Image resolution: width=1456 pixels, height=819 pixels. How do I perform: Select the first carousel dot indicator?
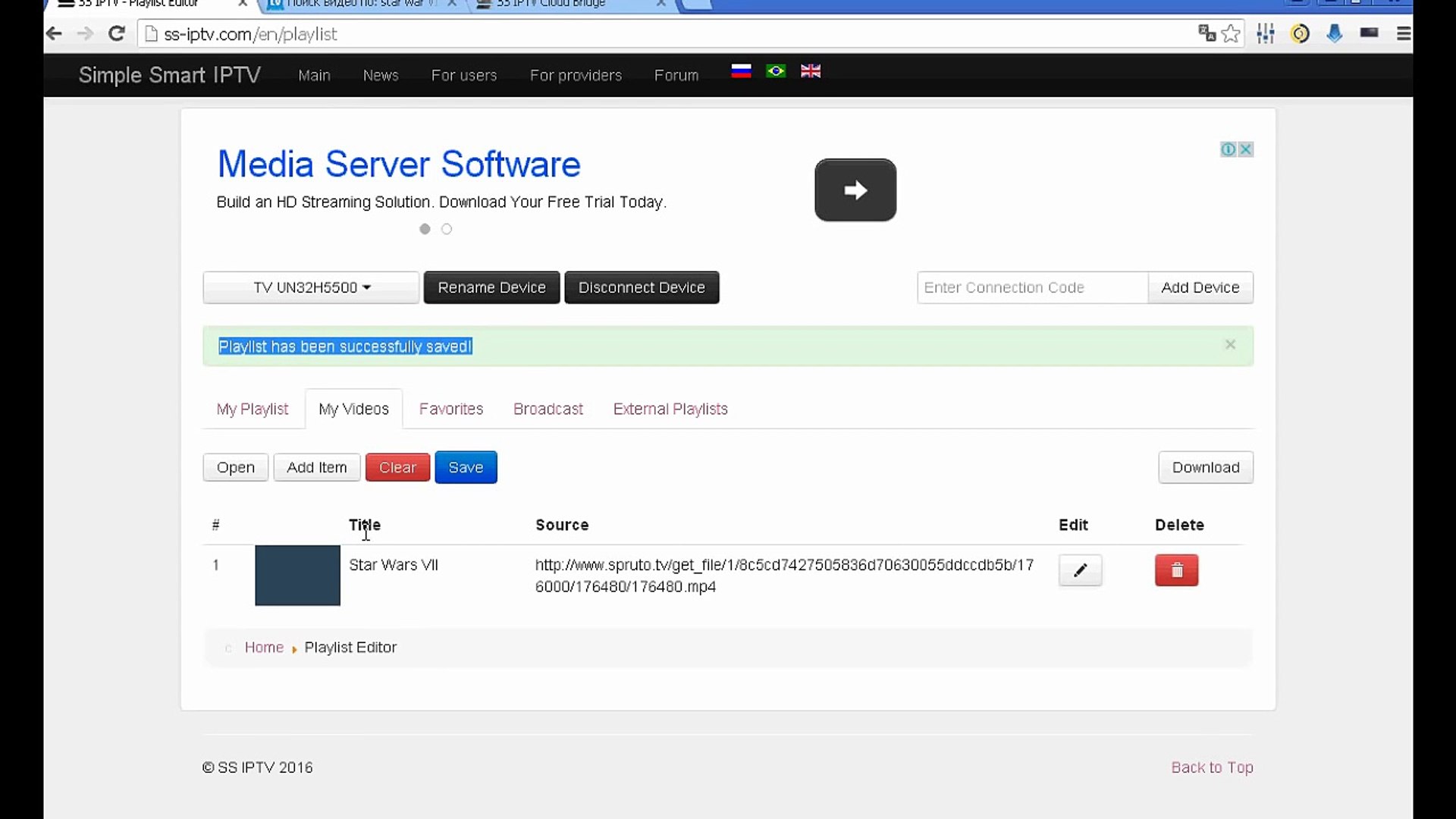424,228
